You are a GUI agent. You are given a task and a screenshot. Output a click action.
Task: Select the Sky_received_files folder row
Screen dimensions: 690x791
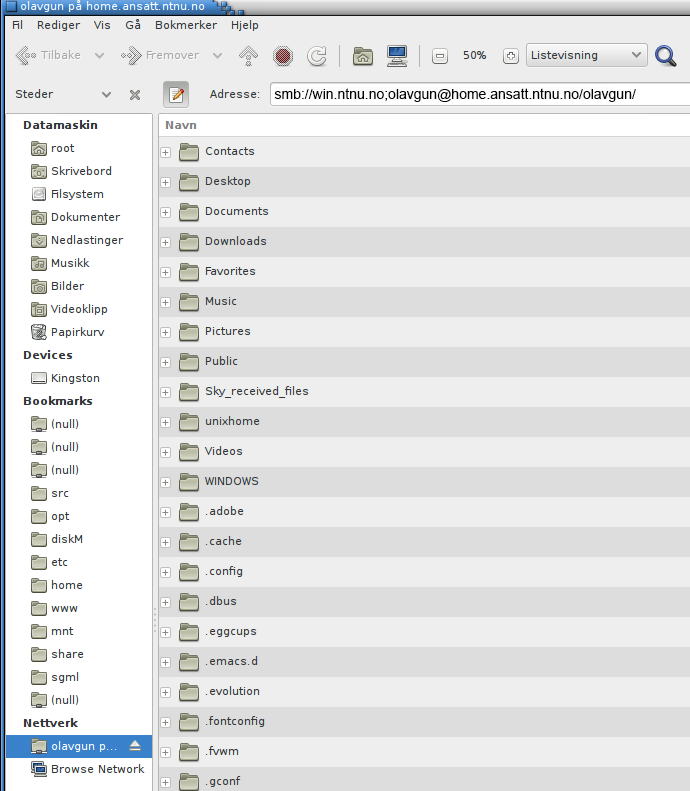[x=424, y=392]
